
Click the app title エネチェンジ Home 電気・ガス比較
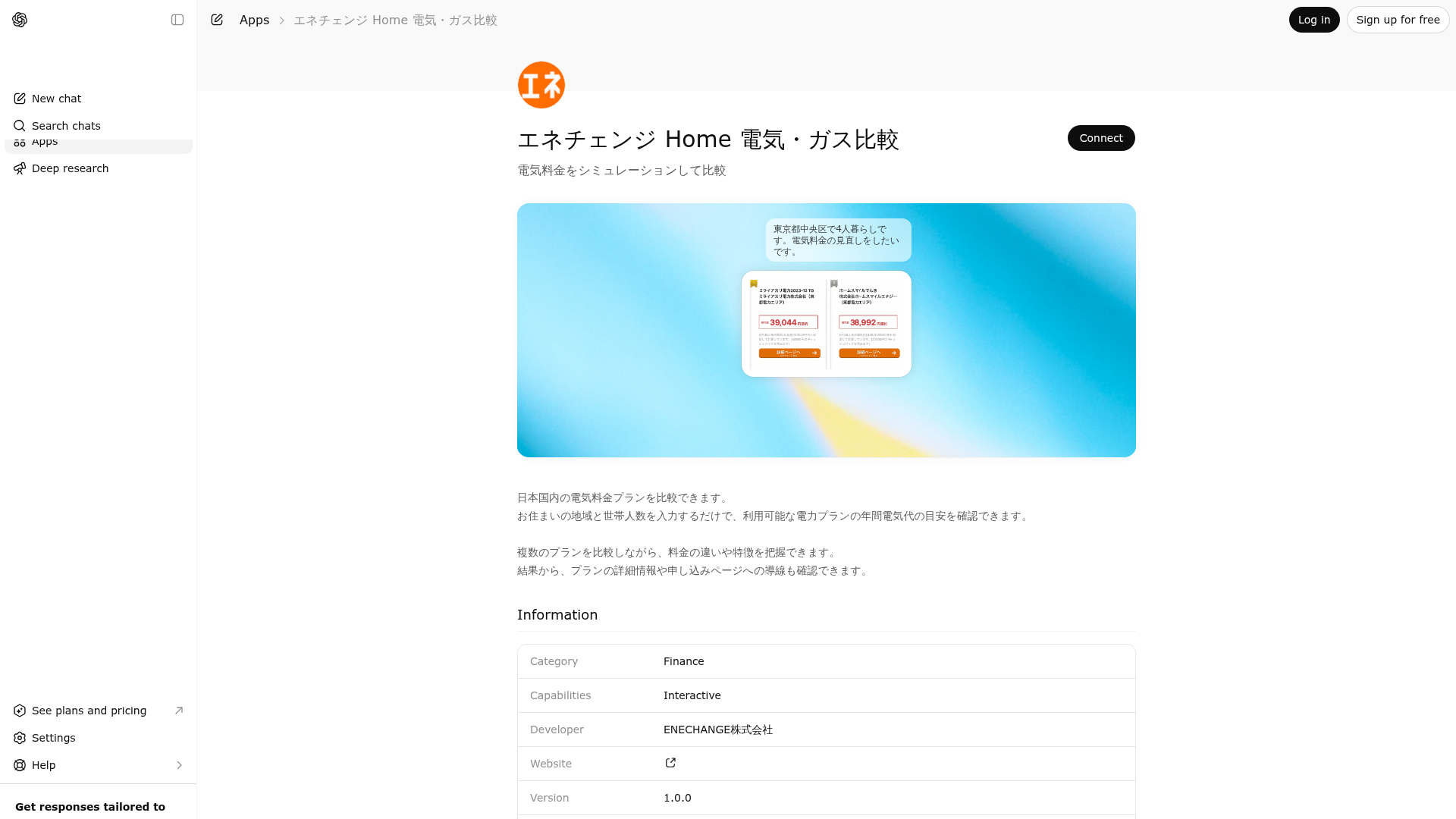point(708,140)
